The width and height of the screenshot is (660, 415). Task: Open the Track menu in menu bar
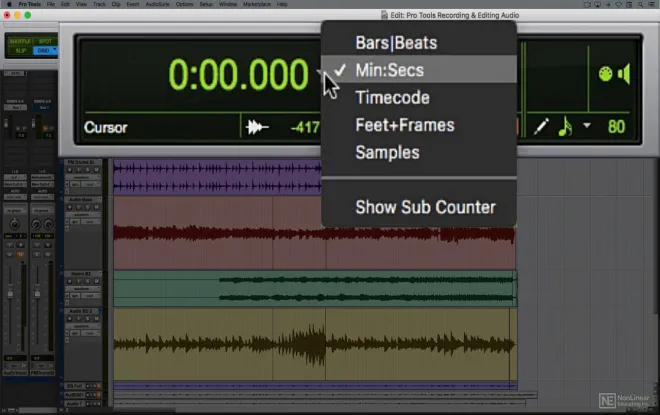coord(99,4)
